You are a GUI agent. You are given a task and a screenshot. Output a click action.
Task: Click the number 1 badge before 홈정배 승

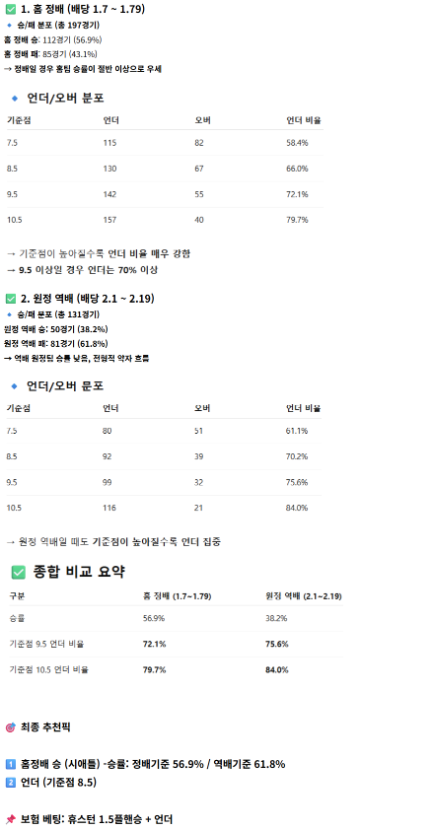[x=11, y=764]
